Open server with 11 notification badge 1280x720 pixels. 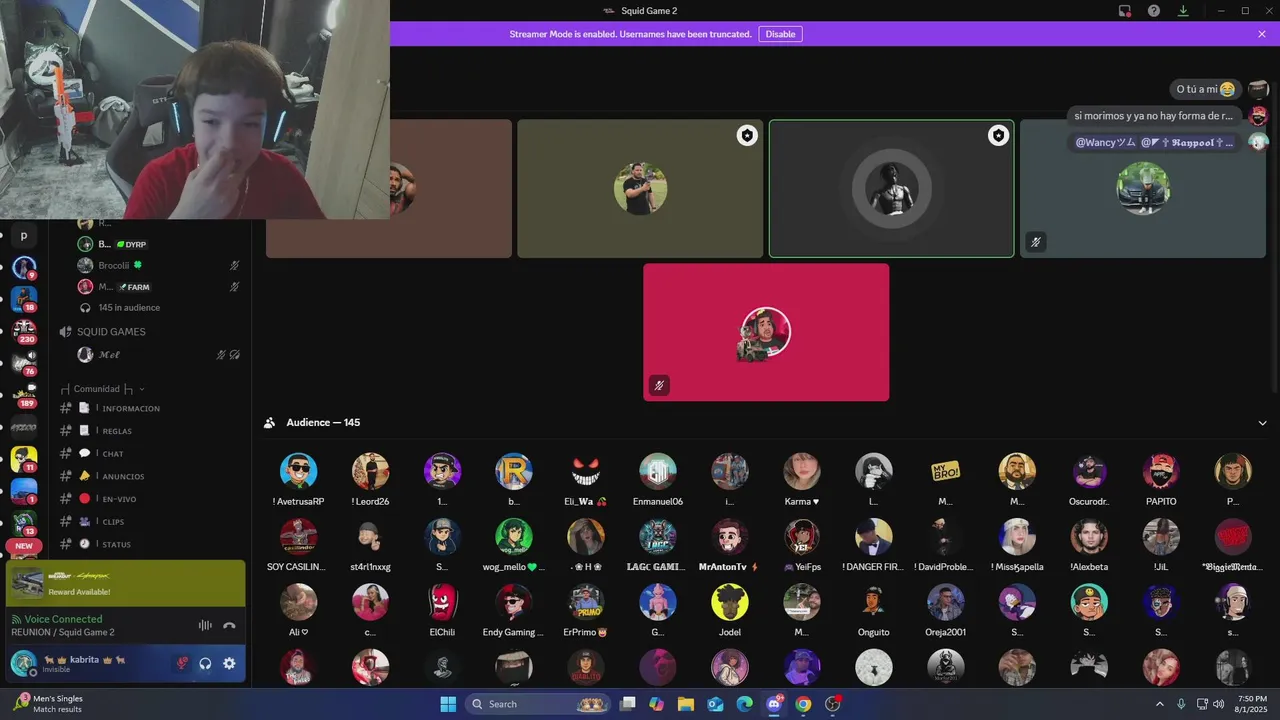[x=24, y=460]
